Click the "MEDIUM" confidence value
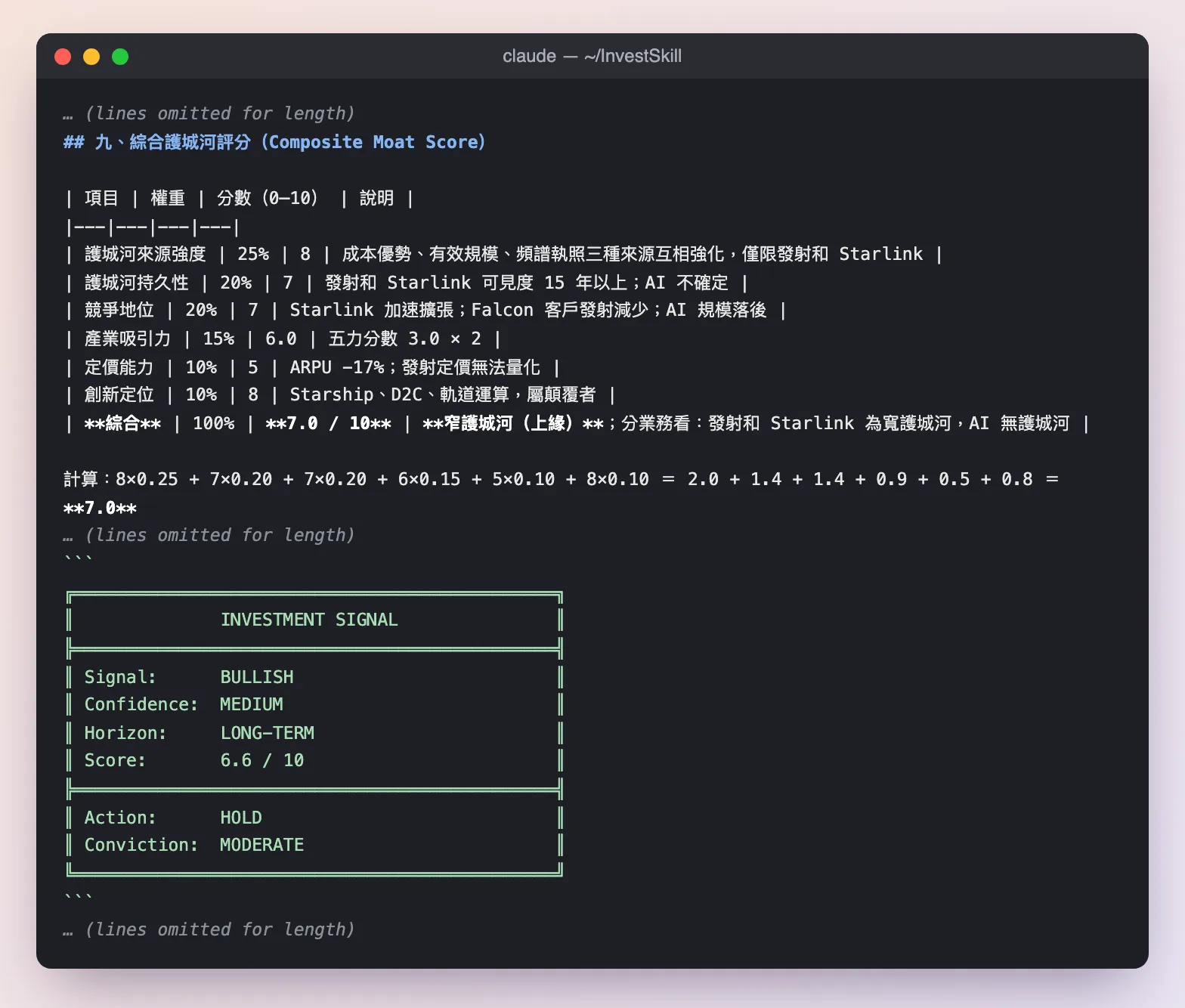Screen dimensions: 1185x1008 click(x=252, y=704)
